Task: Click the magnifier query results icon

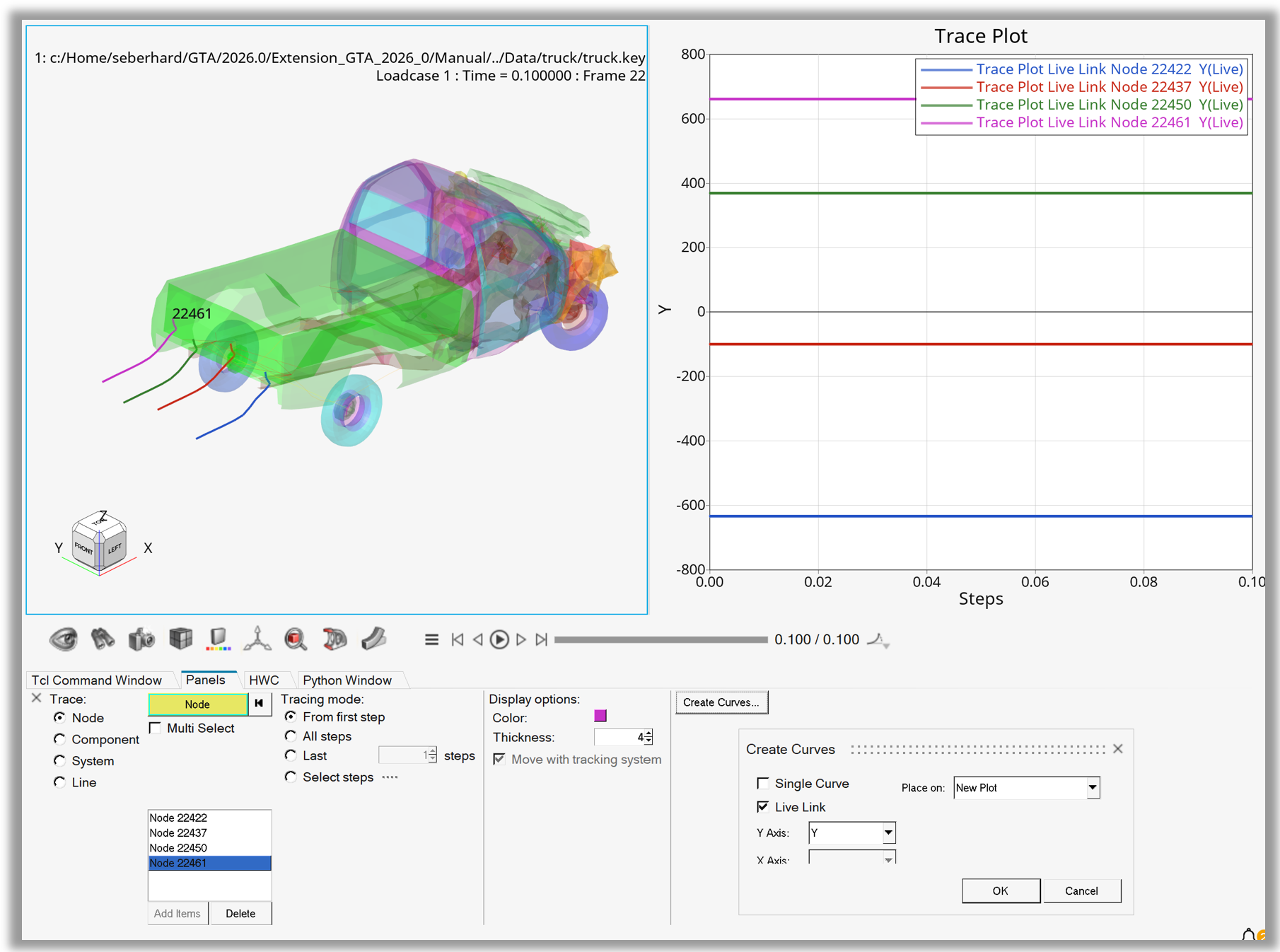Action: [x=296, y=639]
